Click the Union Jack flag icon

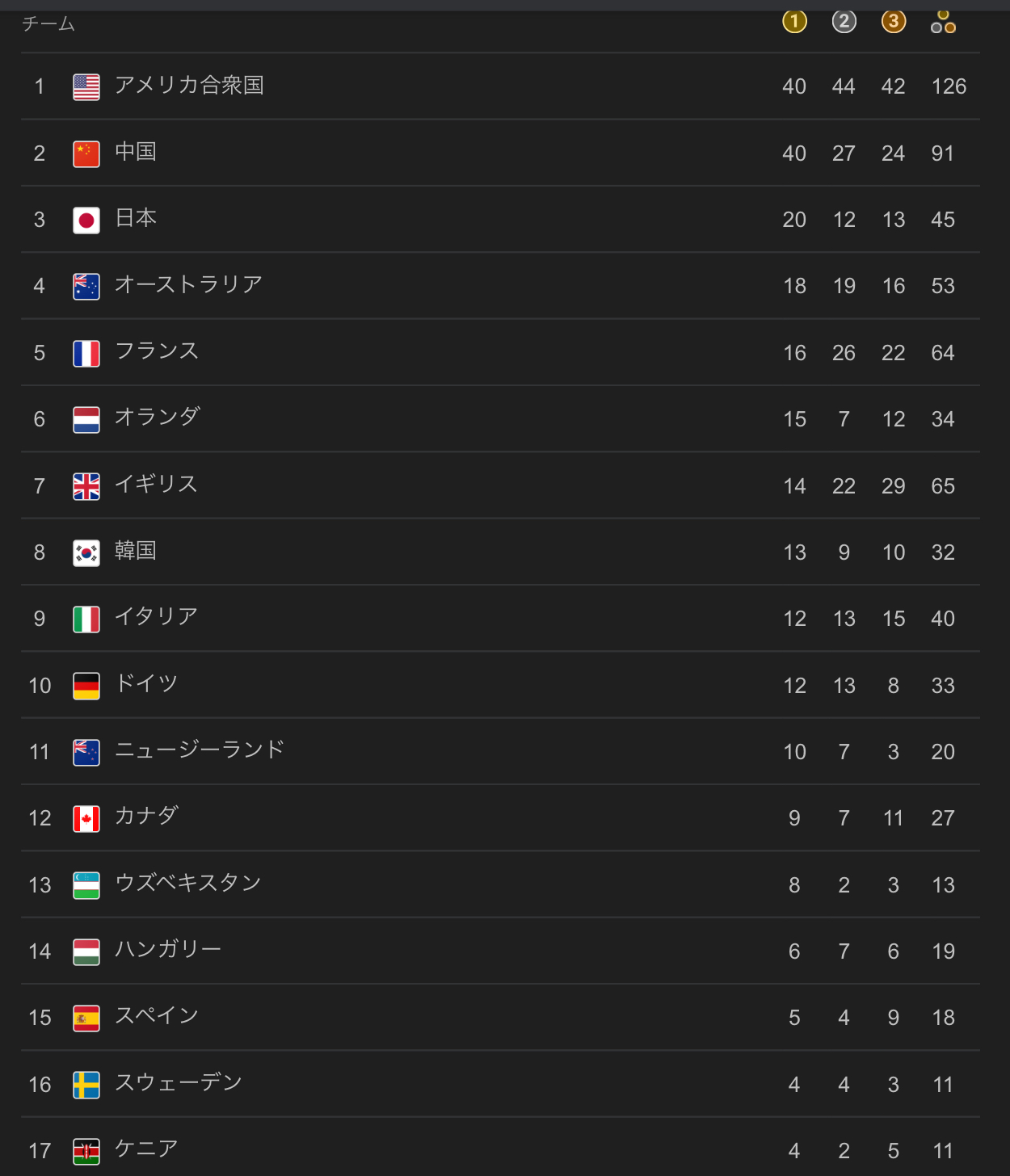[x=86, y=486]
